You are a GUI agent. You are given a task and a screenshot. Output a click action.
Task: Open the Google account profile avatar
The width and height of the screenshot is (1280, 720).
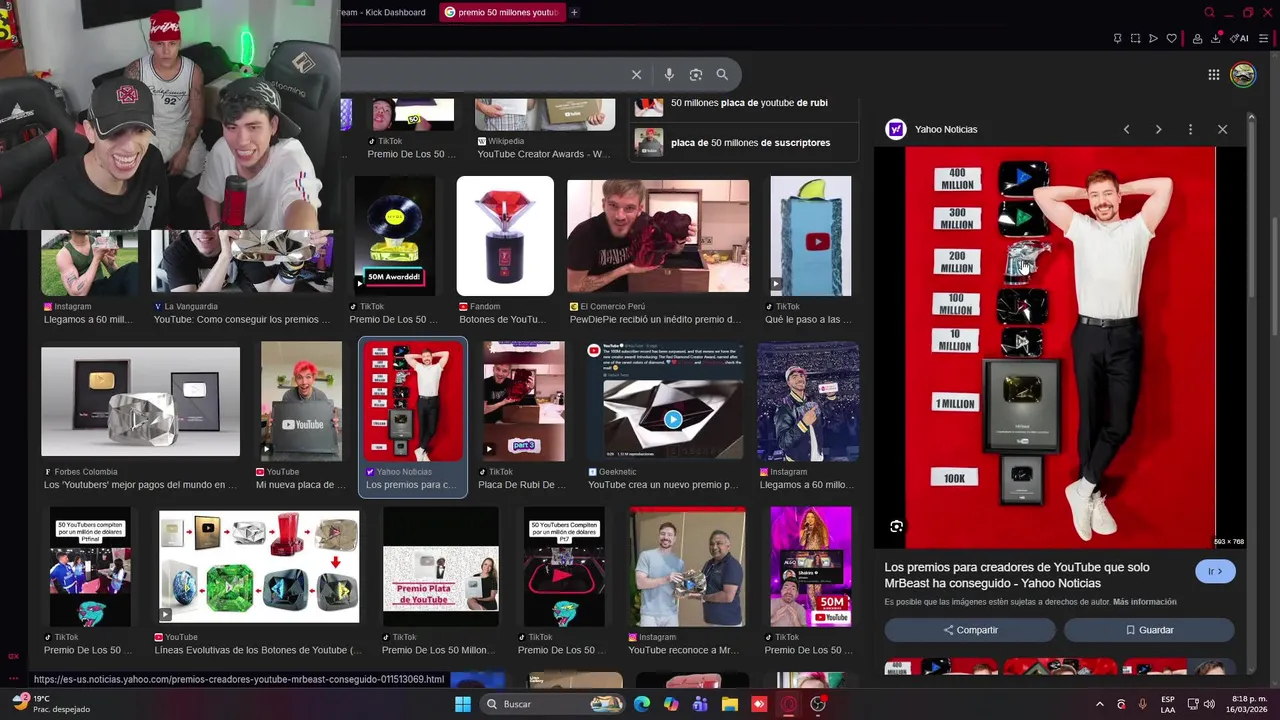click(x=1243, y=74)
